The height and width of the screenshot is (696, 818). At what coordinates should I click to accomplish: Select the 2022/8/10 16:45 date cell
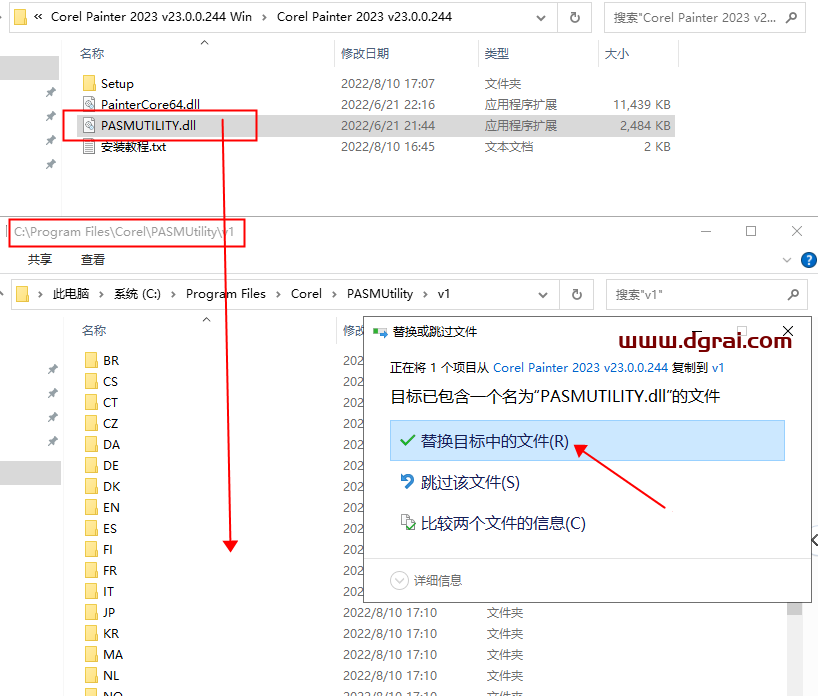[x=388, y=147]
